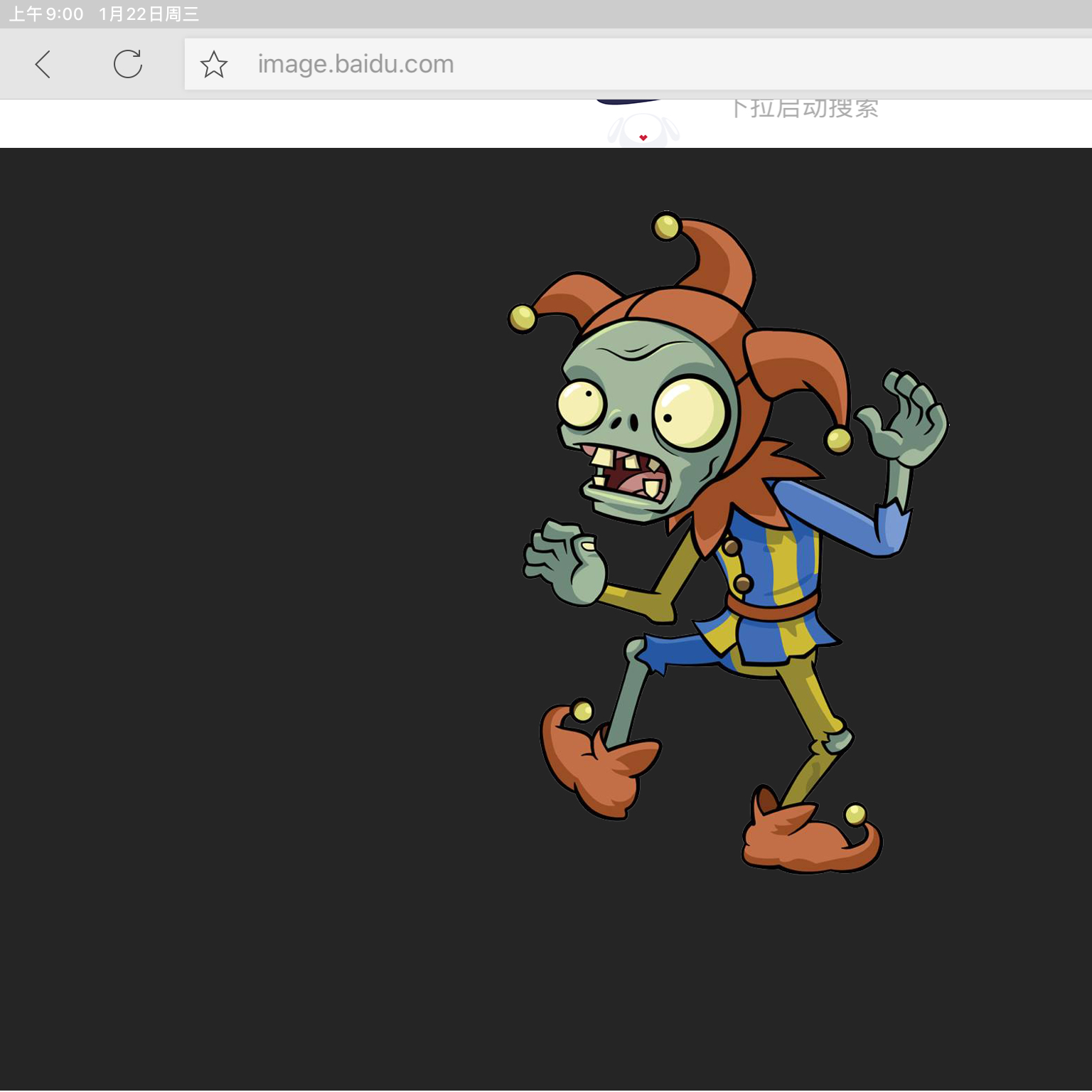This screenshot has height=1092, width=1092.
Task: Tap the date 1月22日周三 in status bar
Action: [x=149, y=14]
